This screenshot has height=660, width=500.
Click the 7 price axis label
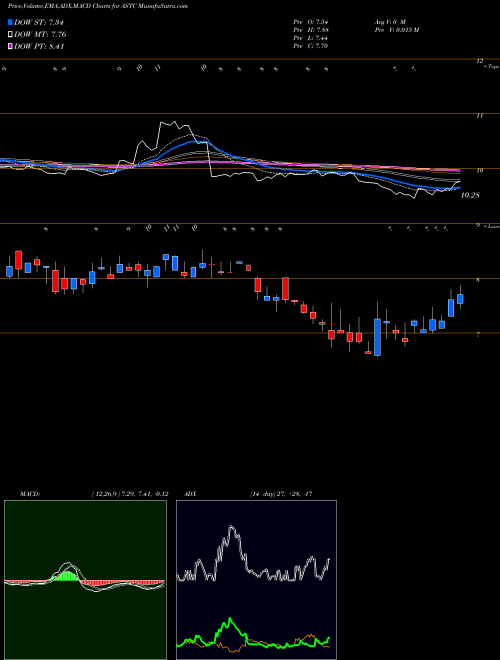click(478, 335)
